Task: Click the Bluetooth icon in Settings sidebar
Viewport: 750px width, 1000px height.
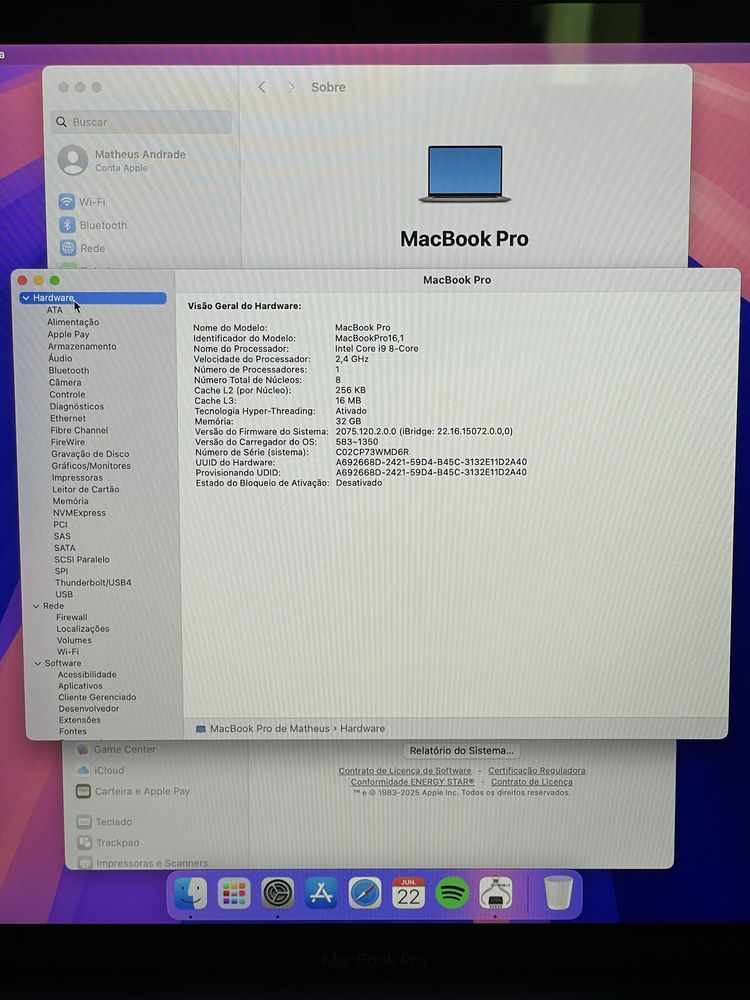Action: [x=68, y=224]
